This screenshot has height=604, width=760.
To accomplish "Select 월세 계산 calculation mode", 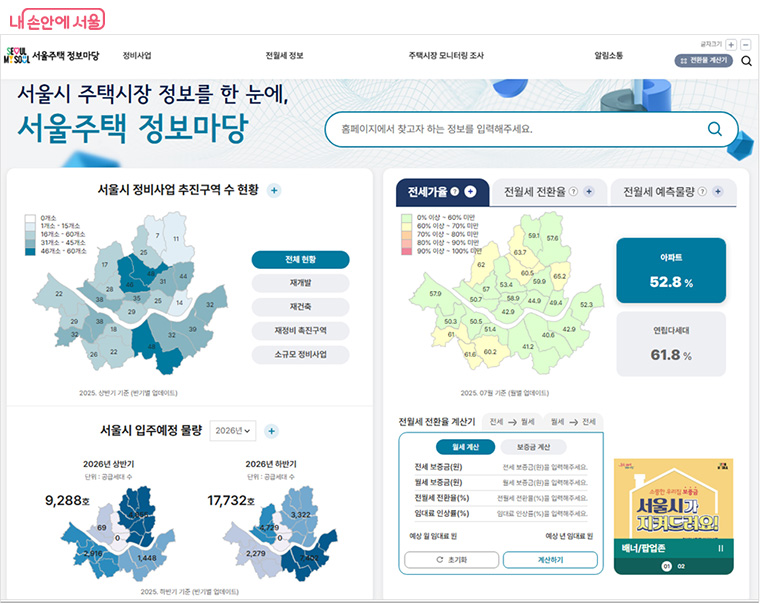I will pos(466,447).
